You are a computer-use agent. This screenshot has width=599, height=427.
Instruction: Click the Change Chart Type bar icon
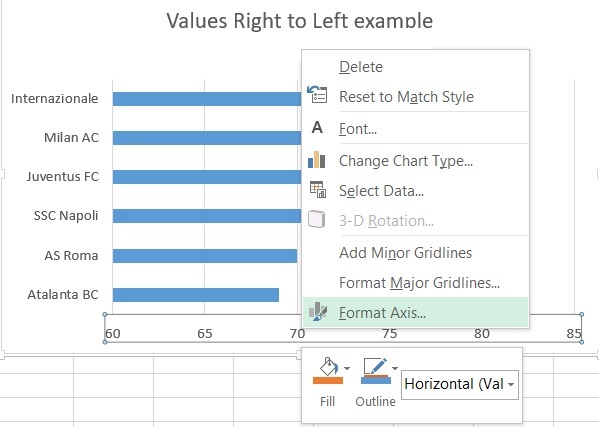point(317,160)
